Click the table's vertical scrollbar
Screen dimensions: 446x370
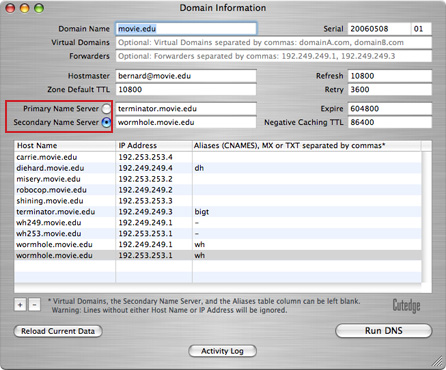426,217
